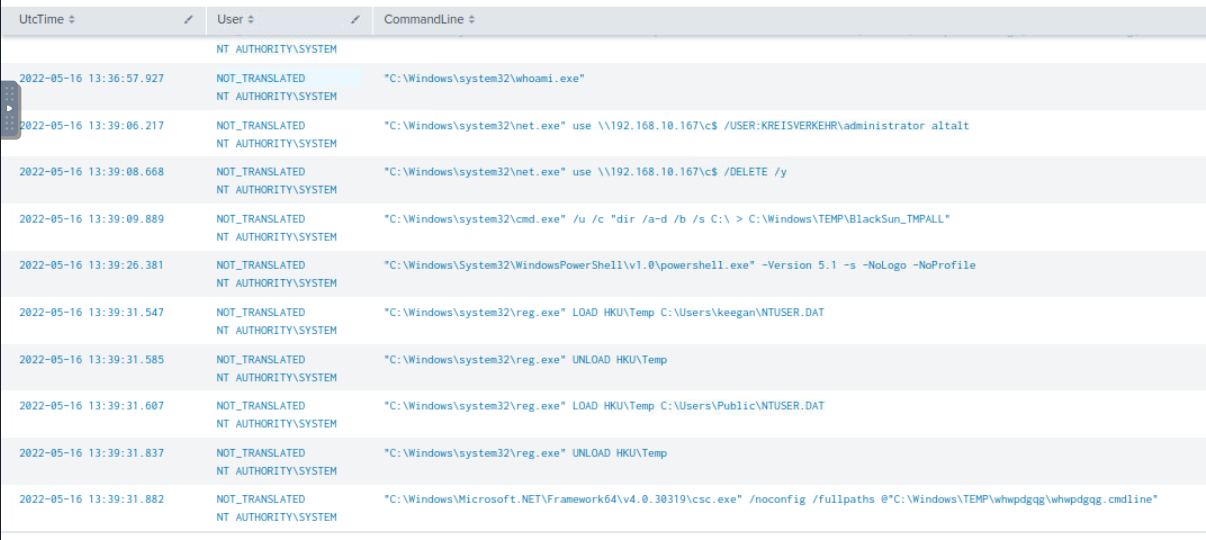Click the User column header label
Image resolution: width=1206 pixels, height=540 pixels.
[x=230, y=20]
